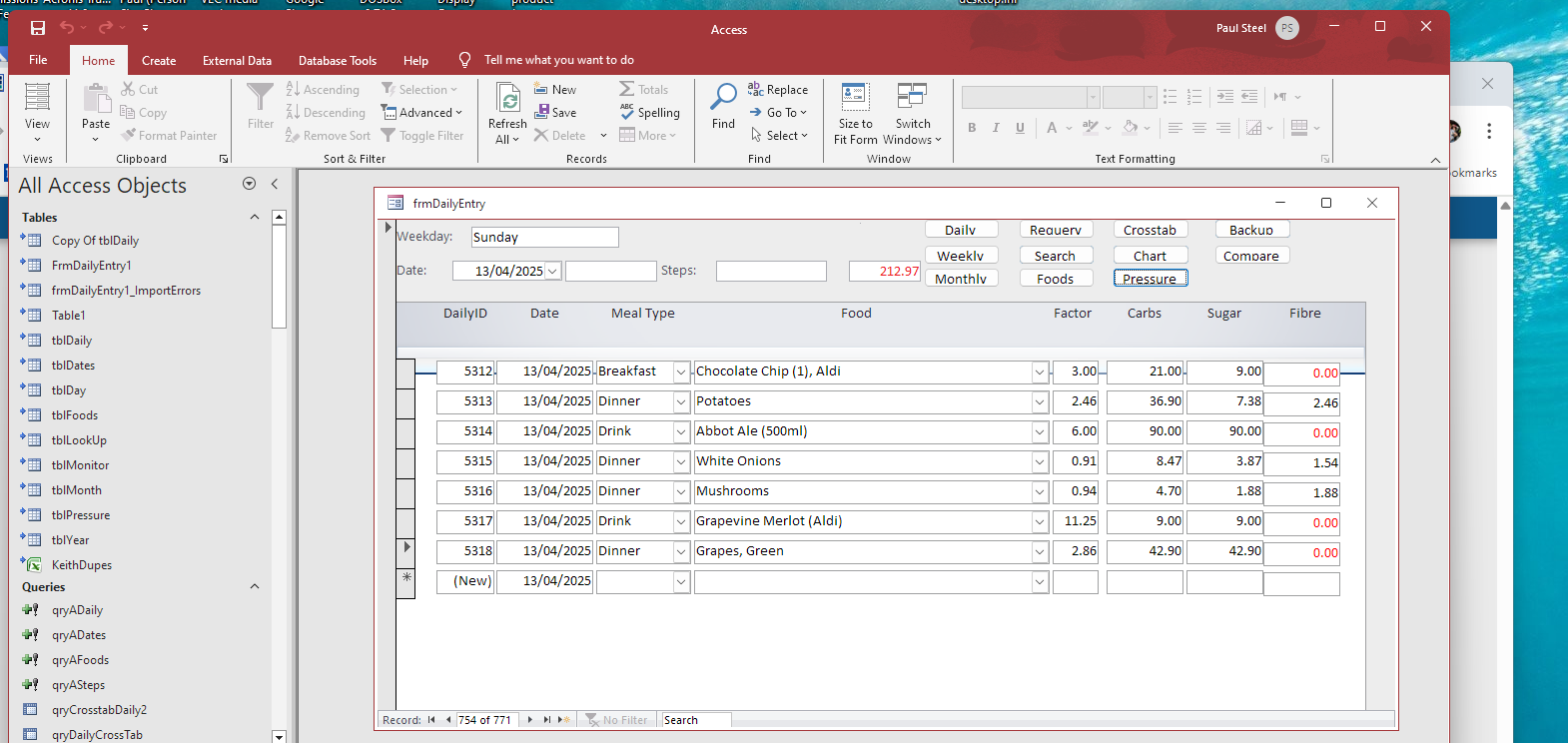
Task: Switch to the Database Tools tab
Action: [337, 61]
